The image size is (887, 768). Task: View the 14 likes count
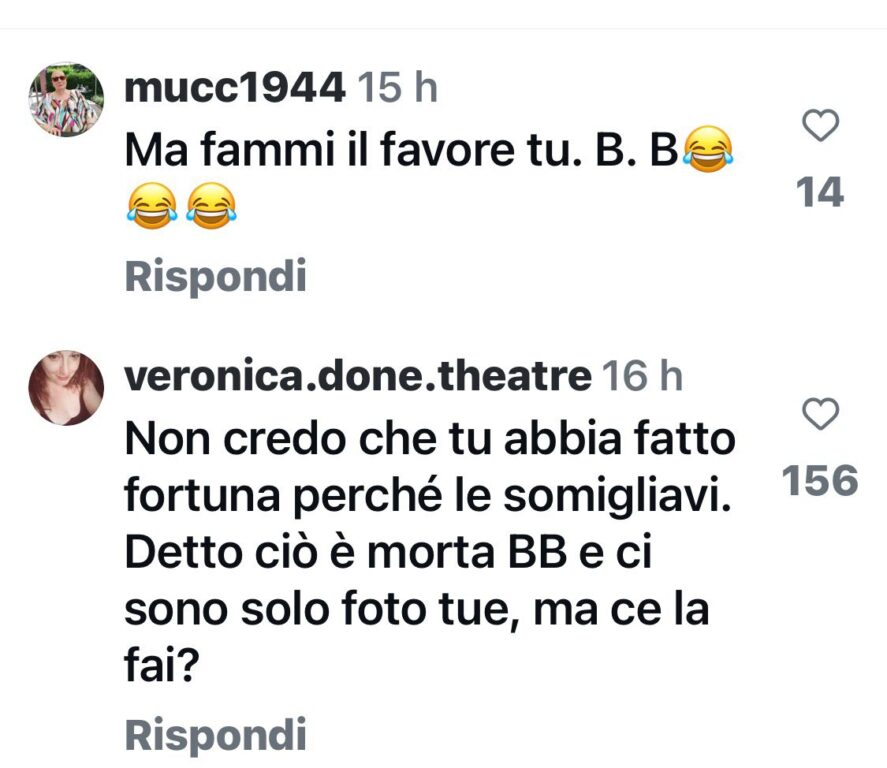(x=821, y=192)
